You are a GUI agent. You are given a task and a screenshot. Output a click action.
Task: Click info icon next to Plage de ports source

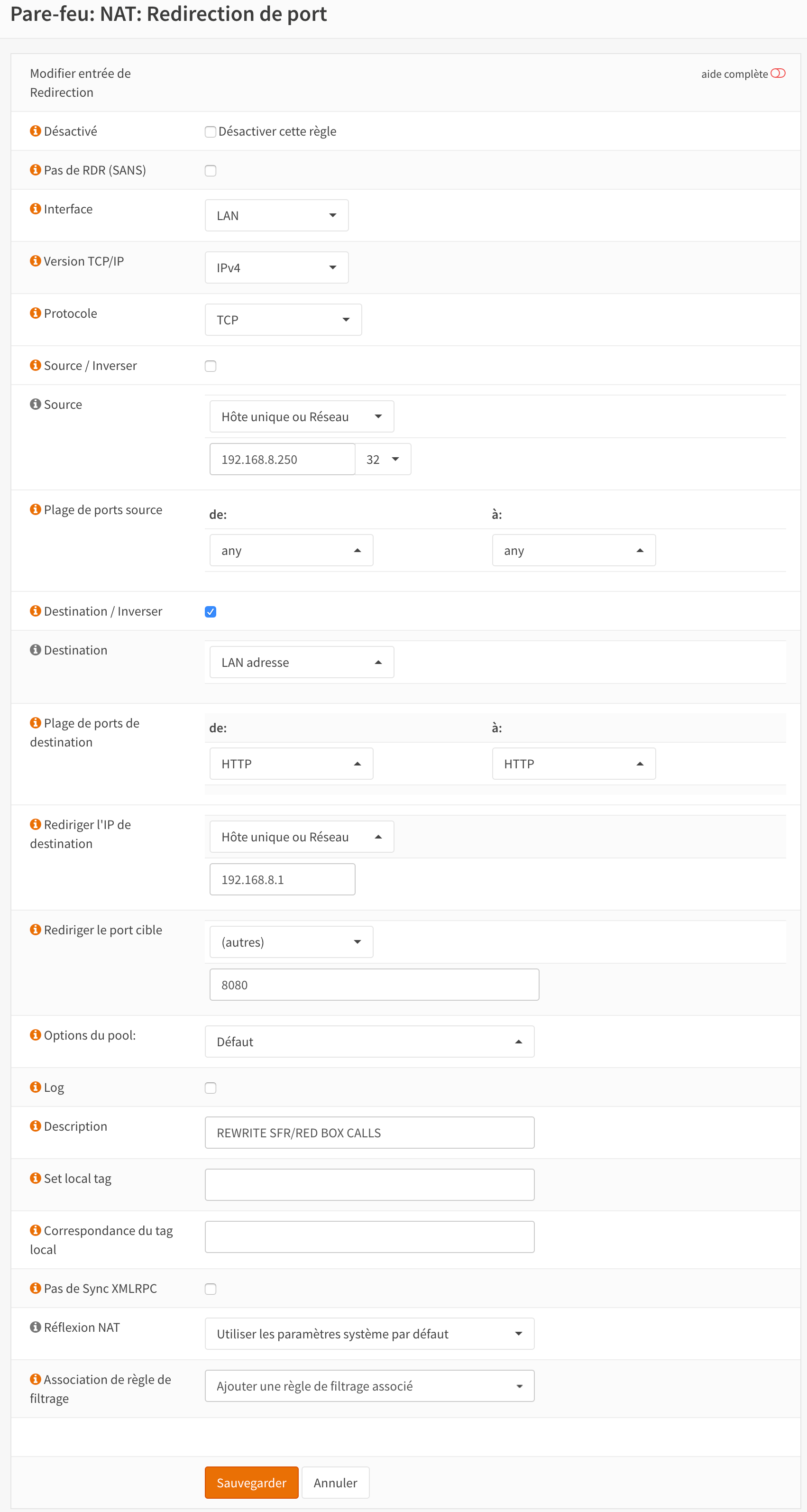click(35, 509)
